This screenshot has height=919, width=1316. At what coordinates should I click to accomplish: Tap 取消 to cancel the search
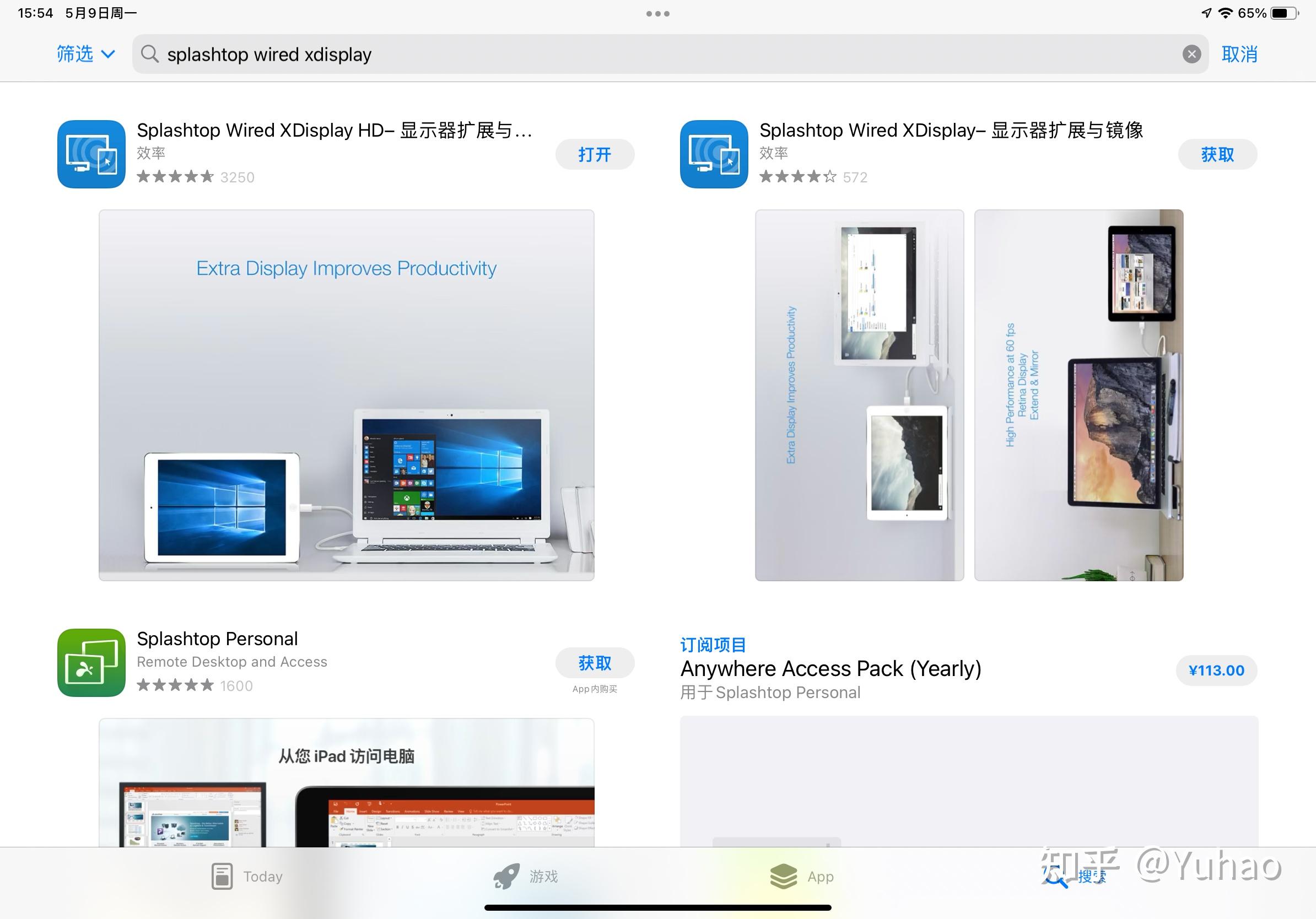tap(1239, 54)
